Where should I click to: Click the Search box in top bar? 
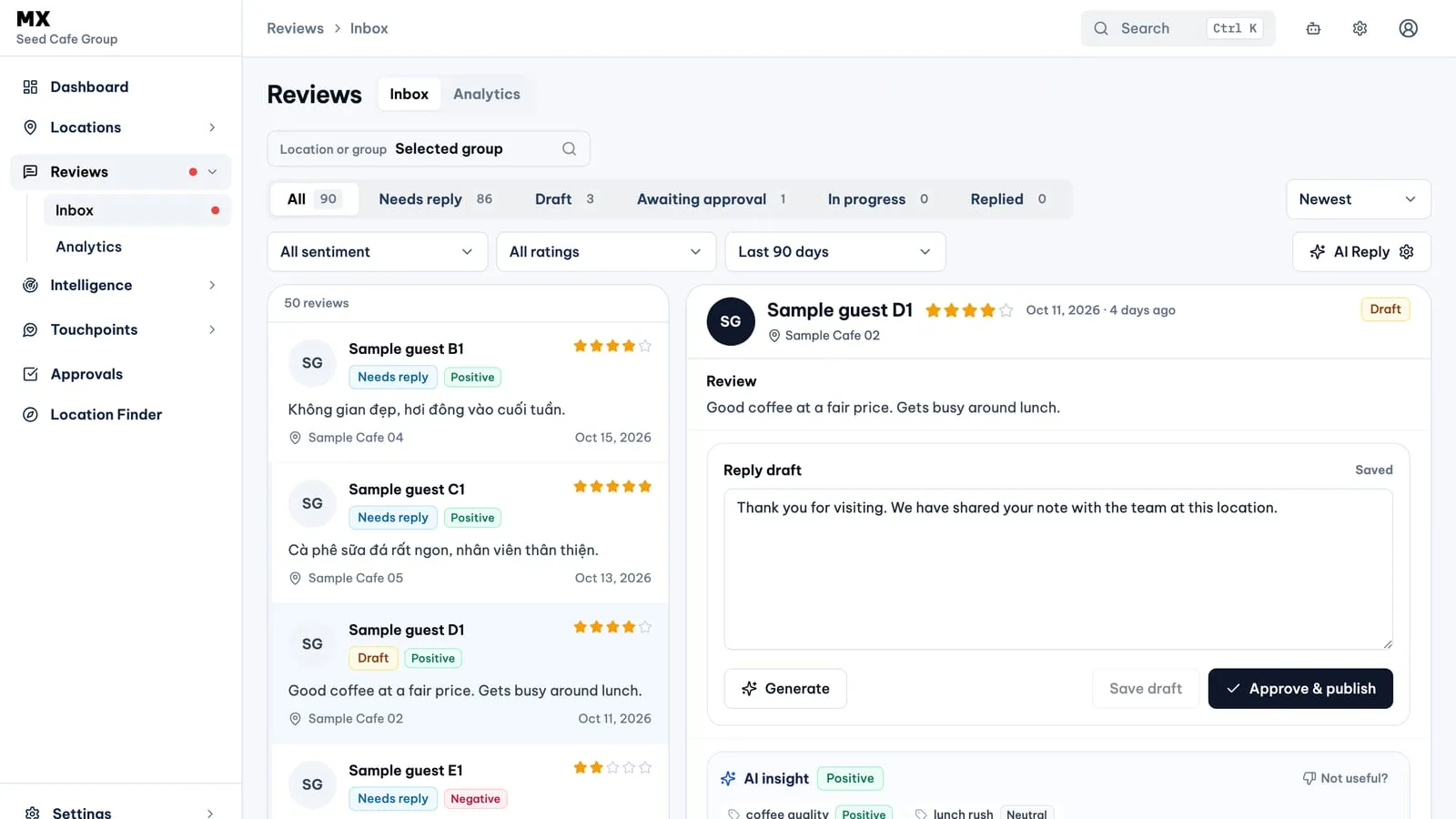1178,28
